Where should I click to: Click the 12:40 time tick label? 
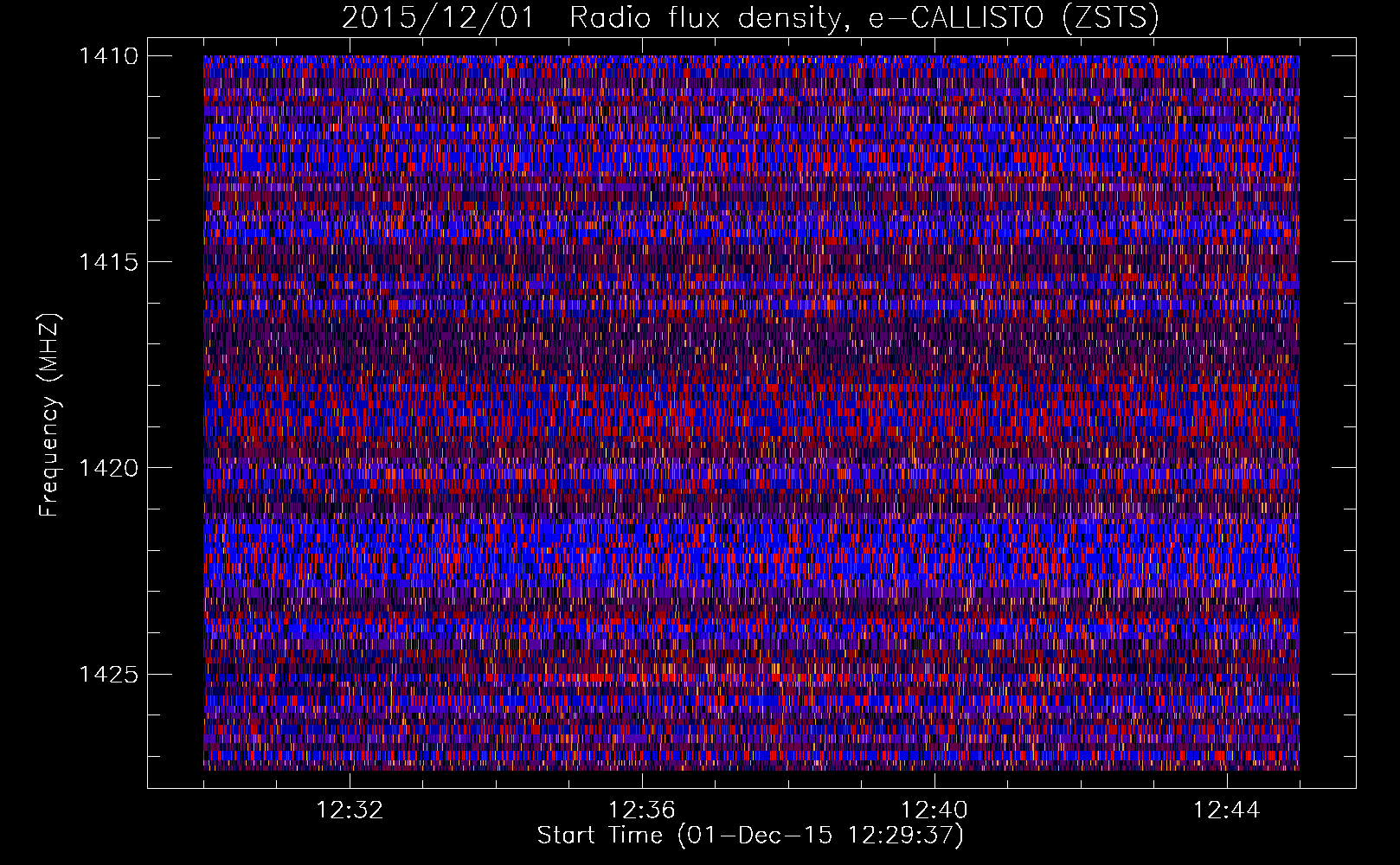pyautogui.click(x=934, y=811)
